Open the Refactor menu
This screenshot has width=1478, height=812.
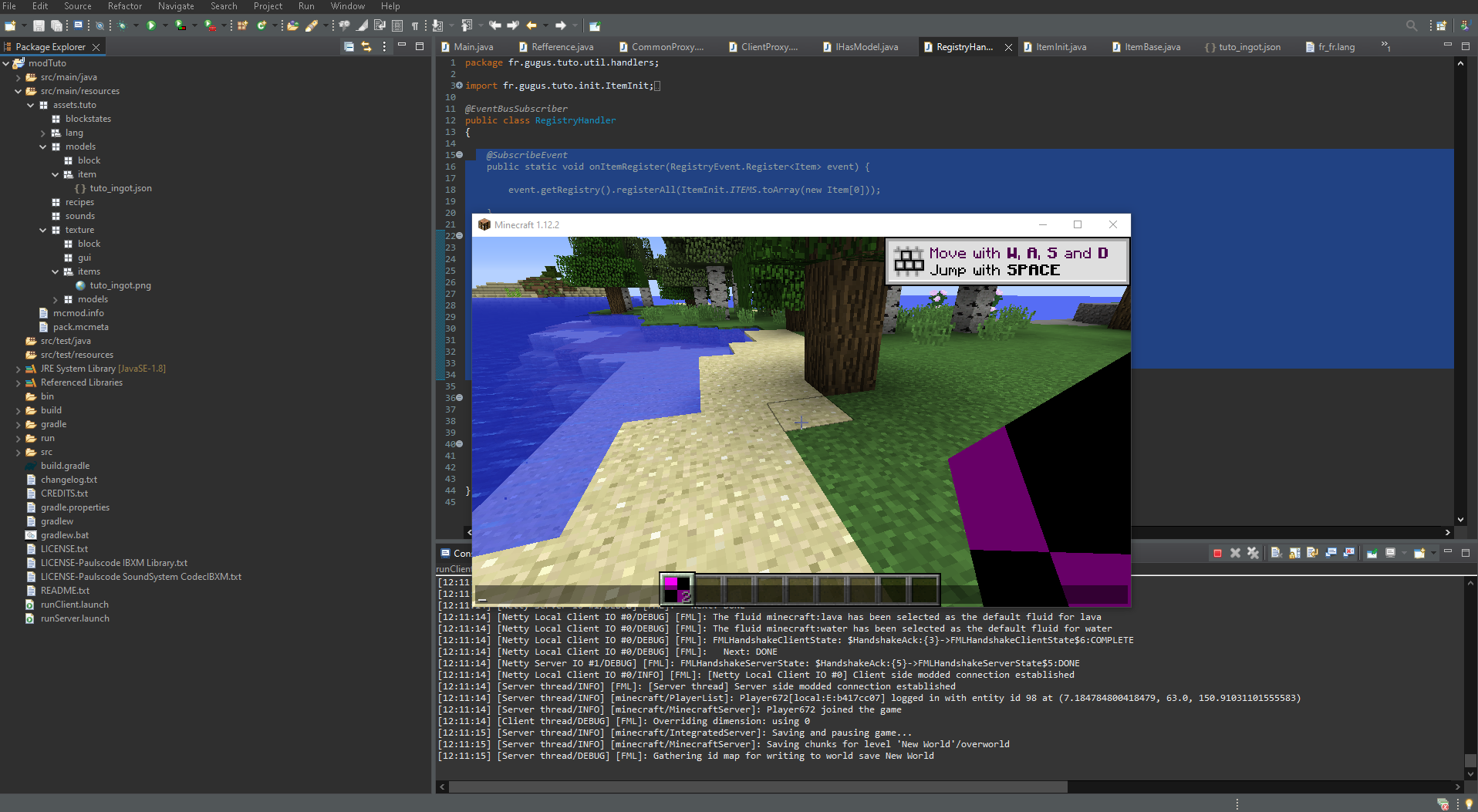click(x=124, y=6)
